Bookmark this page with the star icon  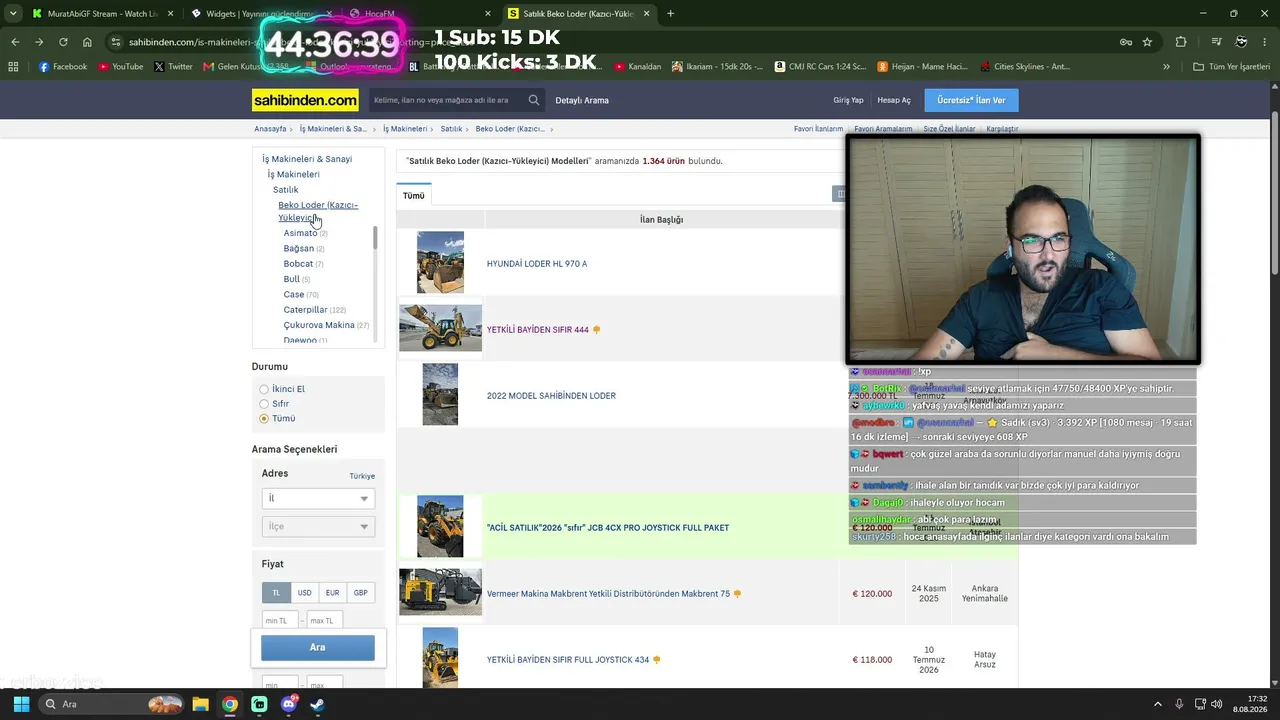tap(1147, 42)
